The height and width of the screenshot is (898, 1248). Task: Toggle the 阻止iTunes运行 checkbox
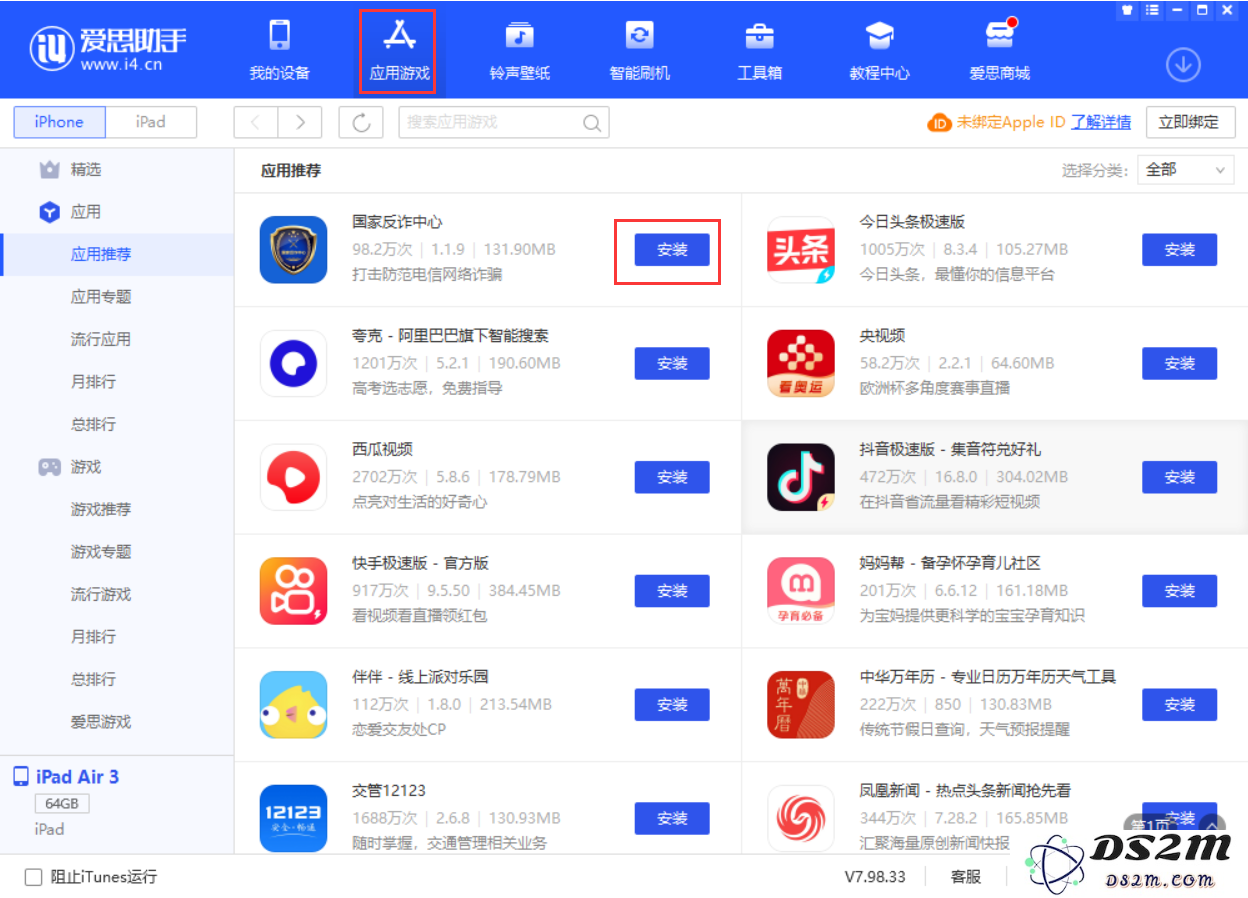pyautogui.click(x=34, y=877)
